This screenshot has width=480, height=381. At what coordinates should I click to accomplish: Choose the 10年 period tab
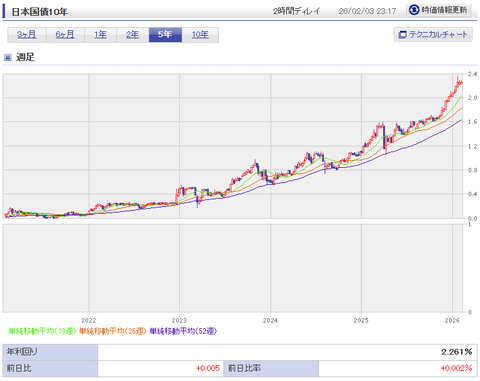(200, 35)
